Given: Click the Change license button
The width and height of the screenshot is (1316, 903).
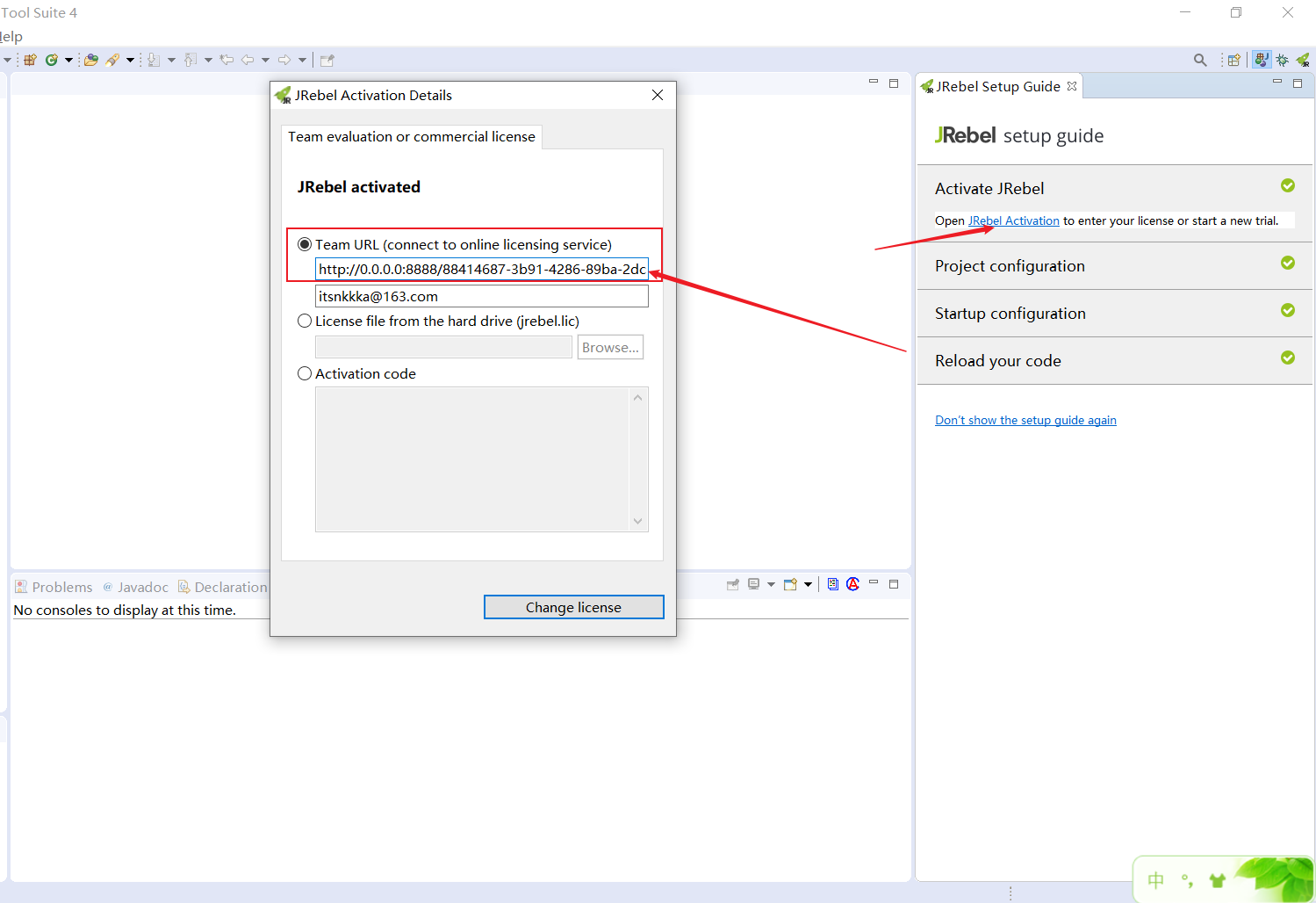Looking at the screenshot, I should (x=573, y=607).
